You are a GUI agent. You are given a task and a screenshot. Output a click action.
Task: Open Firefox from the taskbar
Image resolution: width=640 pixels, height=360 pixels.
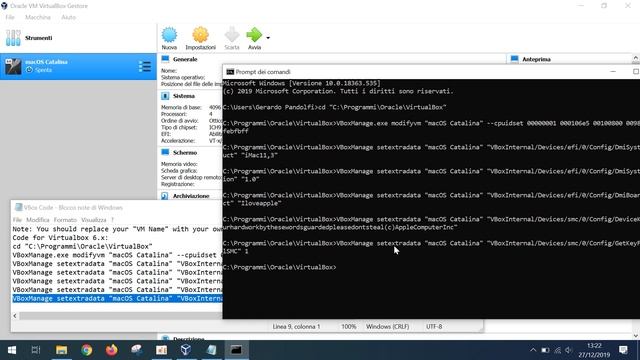point(111,350)
